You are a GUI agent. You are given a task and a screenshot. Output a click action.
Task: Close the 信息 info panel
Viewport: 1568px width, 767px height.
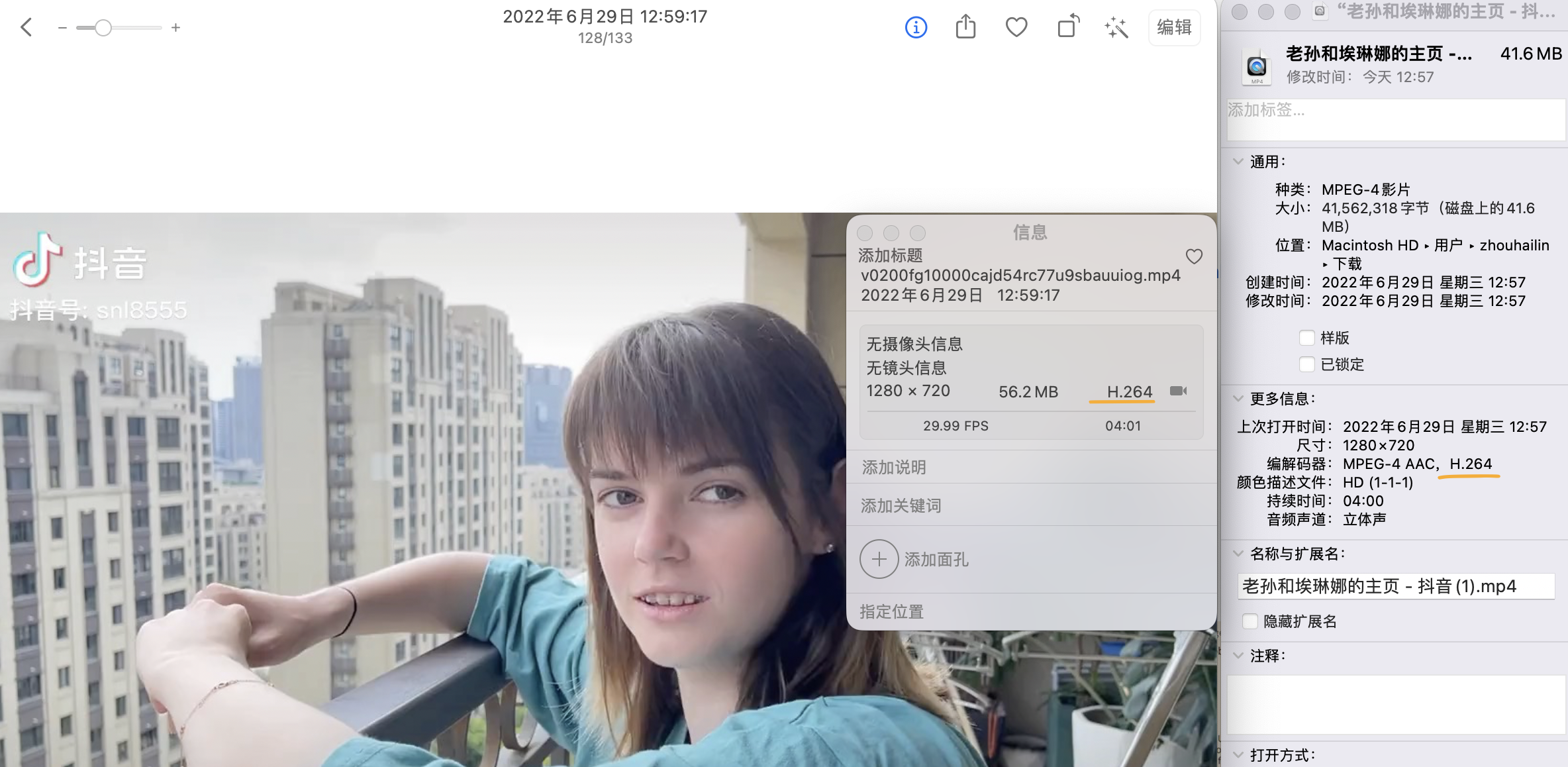point(865,233)
